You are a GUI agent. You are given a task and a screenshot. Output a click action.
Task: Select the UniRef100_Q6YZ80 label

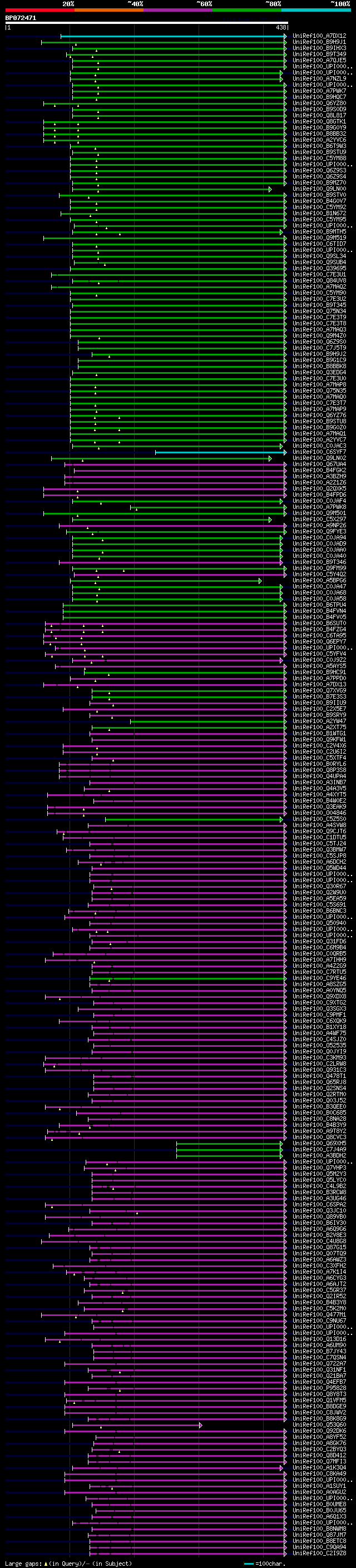pyautogui.click(x=319, y=103)
